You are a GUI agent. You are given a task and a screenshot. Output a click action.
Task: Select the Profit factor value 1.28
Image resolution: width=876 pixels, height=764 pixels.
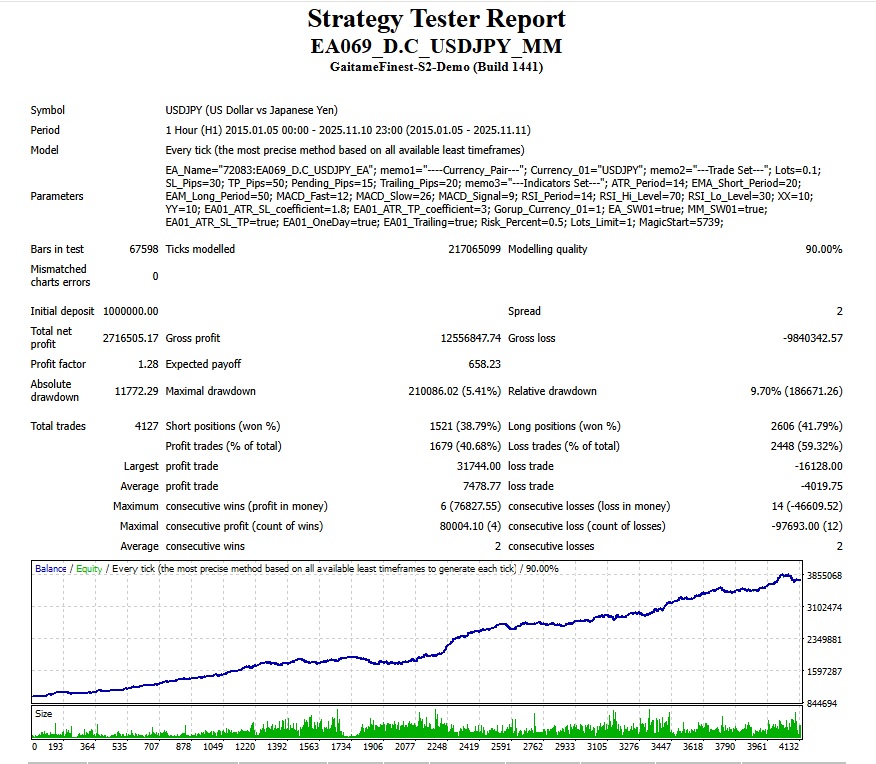tap(146, 364)
